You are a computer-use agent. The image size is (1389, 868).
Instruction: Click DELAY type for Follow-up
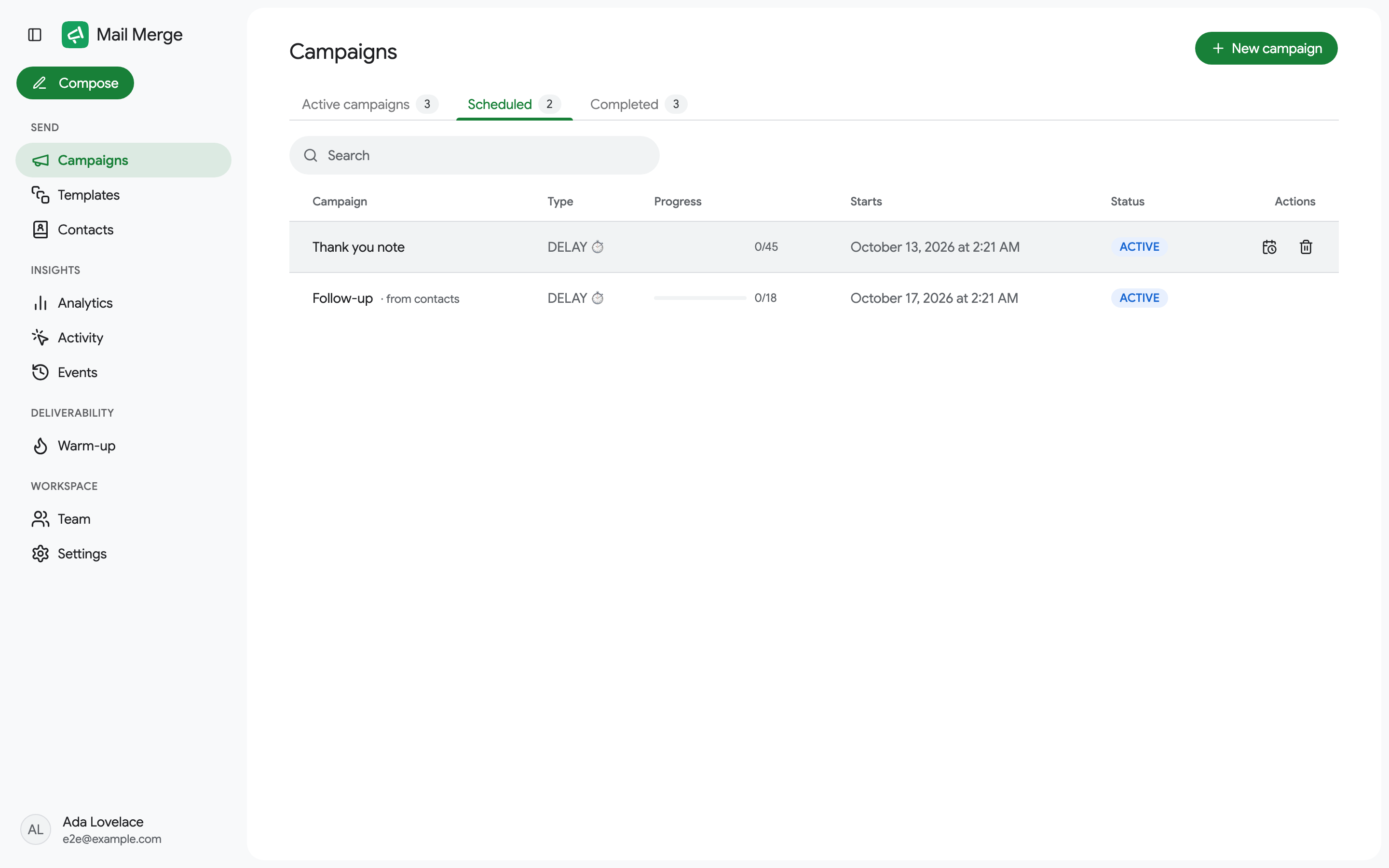click(575, 298)
